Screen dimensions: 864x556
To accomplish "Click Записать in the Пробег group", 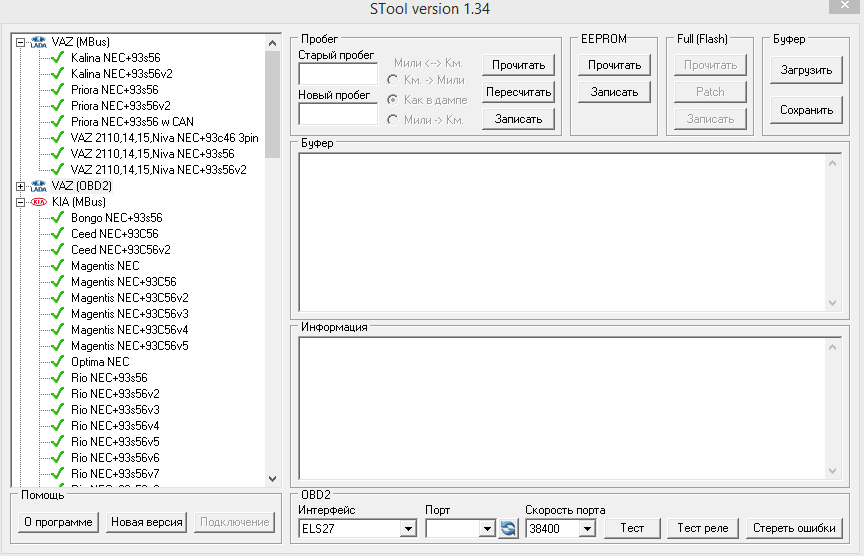I will click(519, 119).
